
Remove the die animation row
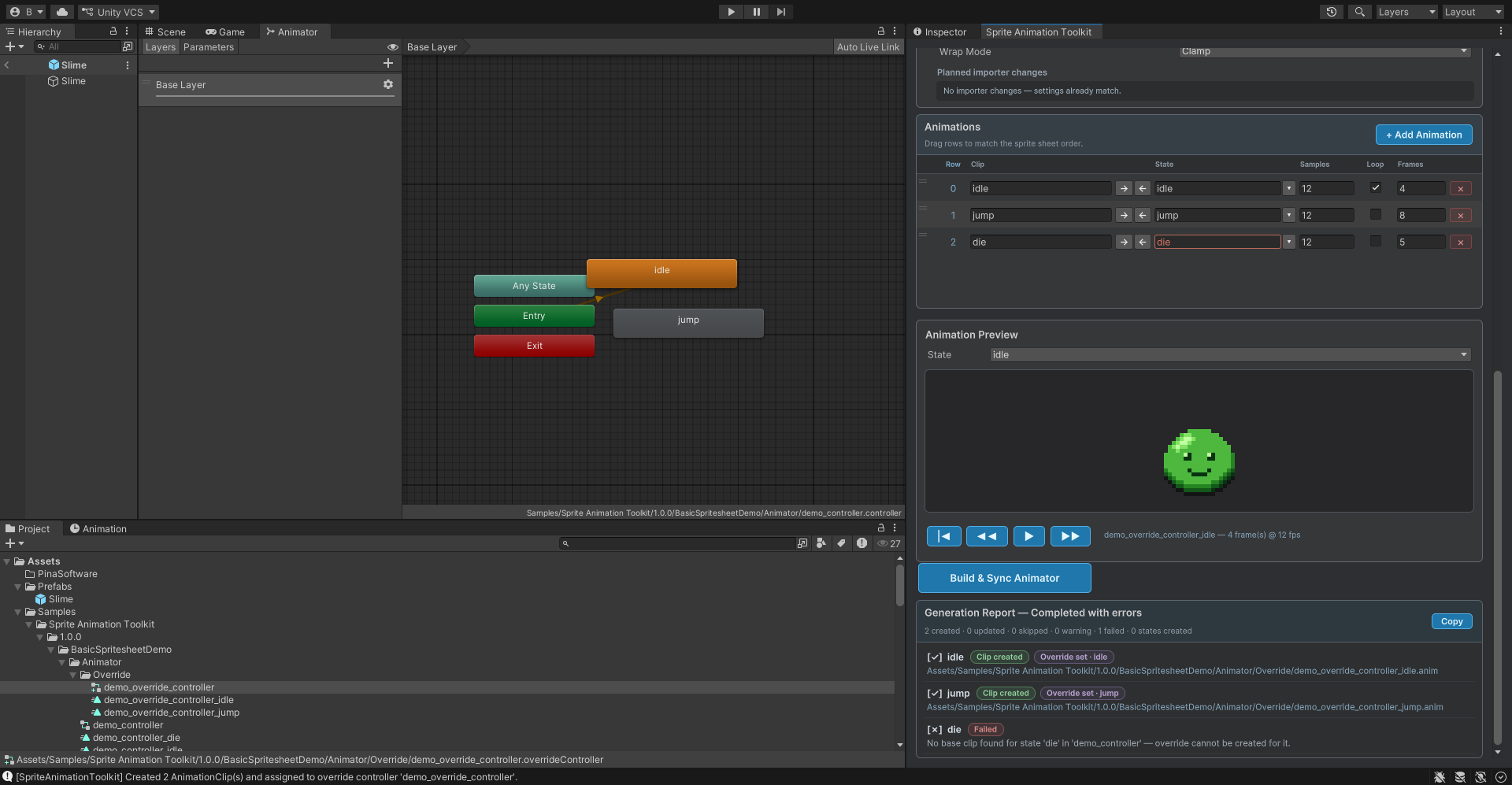(1461, 243)
